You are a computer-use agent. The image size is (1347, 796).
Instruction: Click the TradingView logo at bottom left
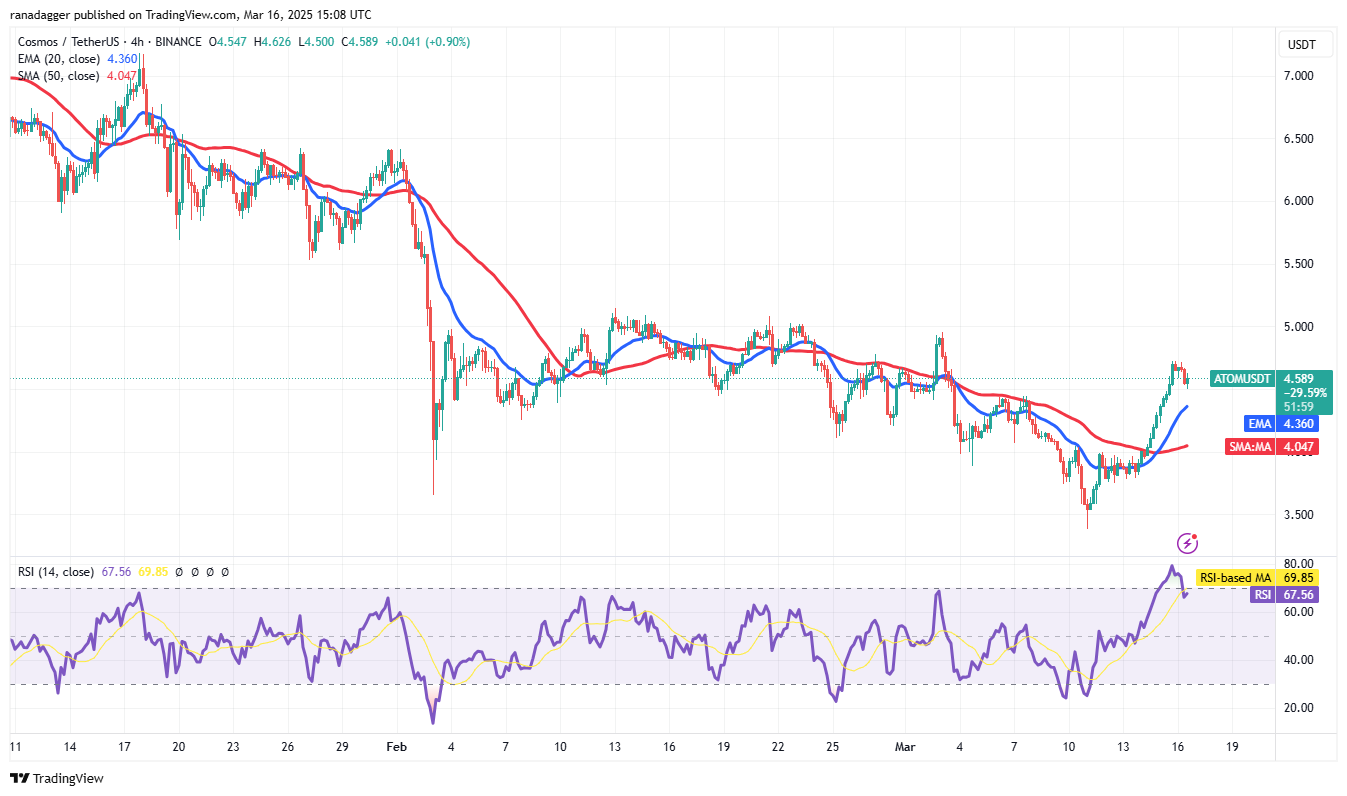58,778
